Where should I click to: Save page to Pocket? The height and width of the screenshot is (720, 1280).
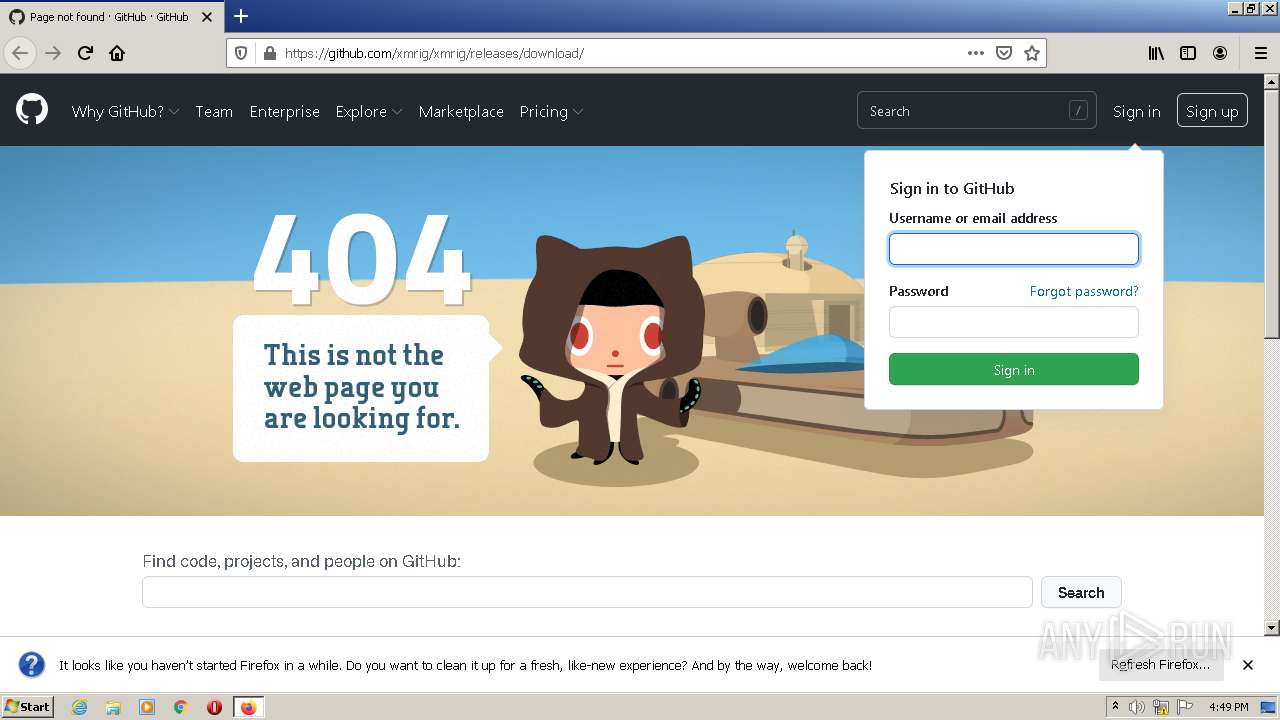tap(1004, 53)
